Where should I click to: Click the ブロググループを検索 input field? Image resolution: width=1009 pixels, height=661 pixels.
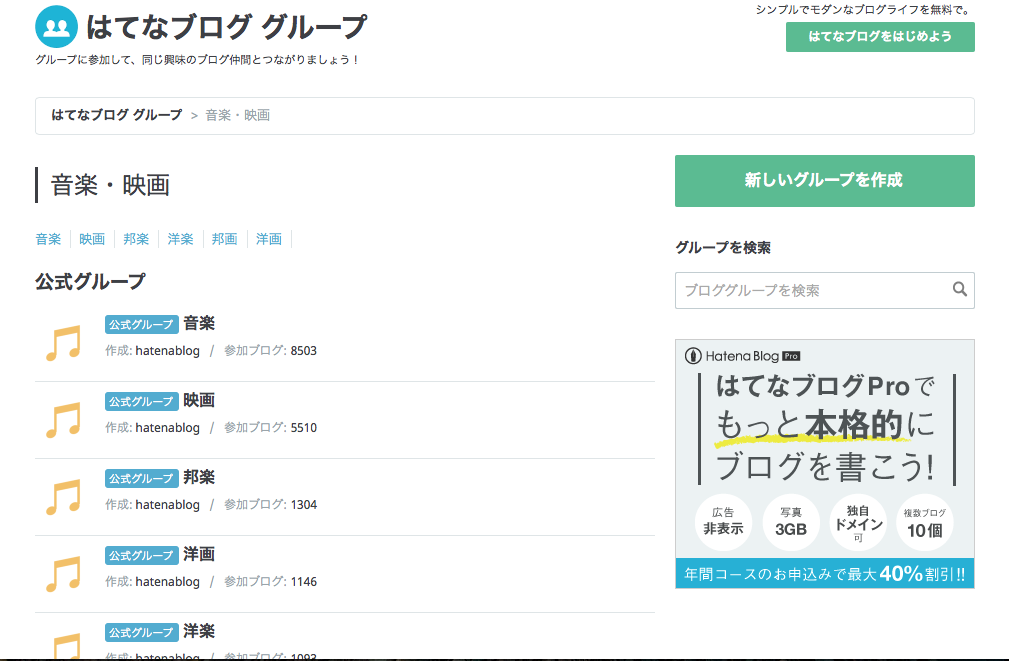click(x=824, y=290)
